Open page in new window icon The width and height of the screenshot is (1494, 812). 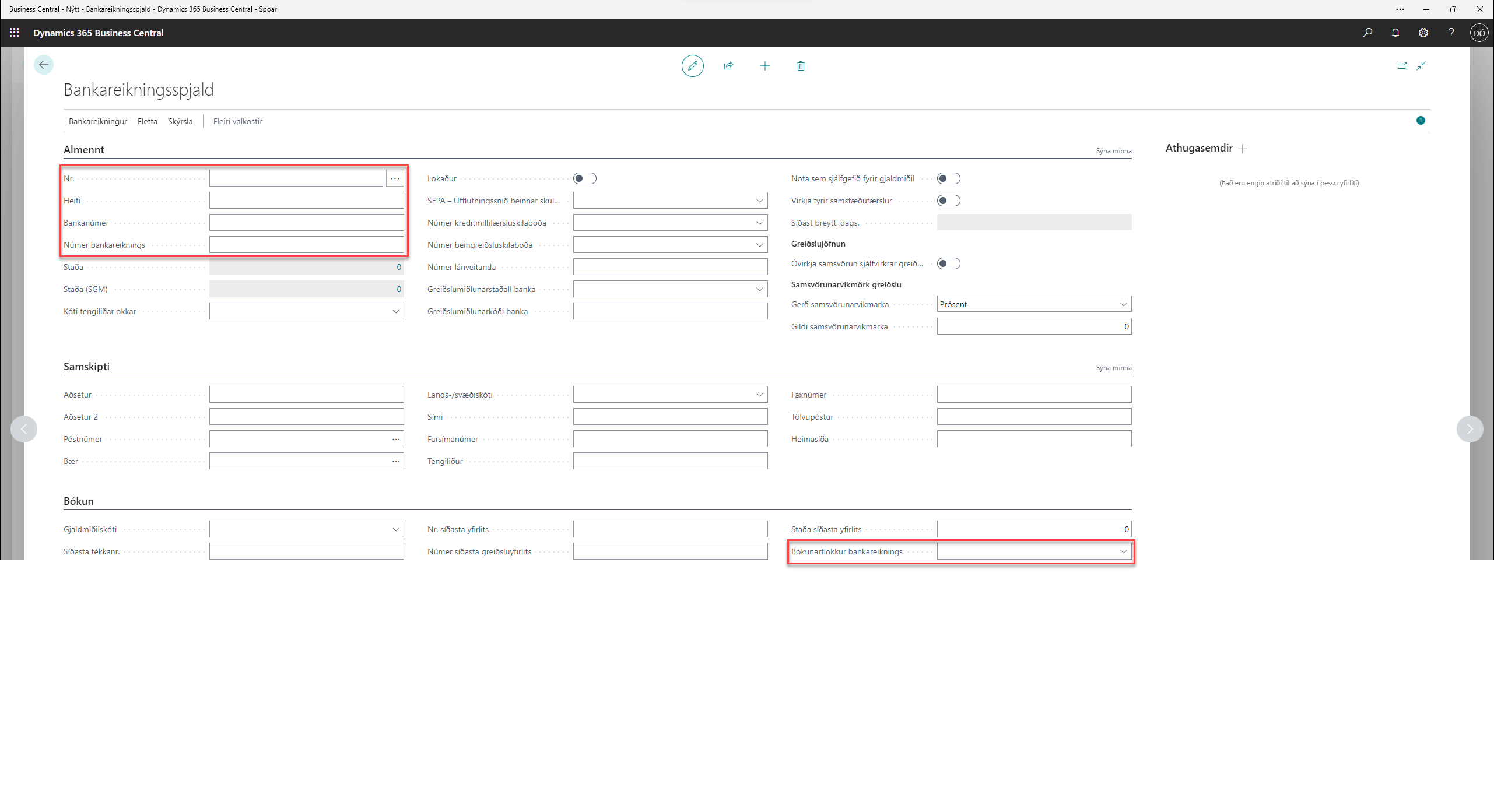tap(1402, 66)
